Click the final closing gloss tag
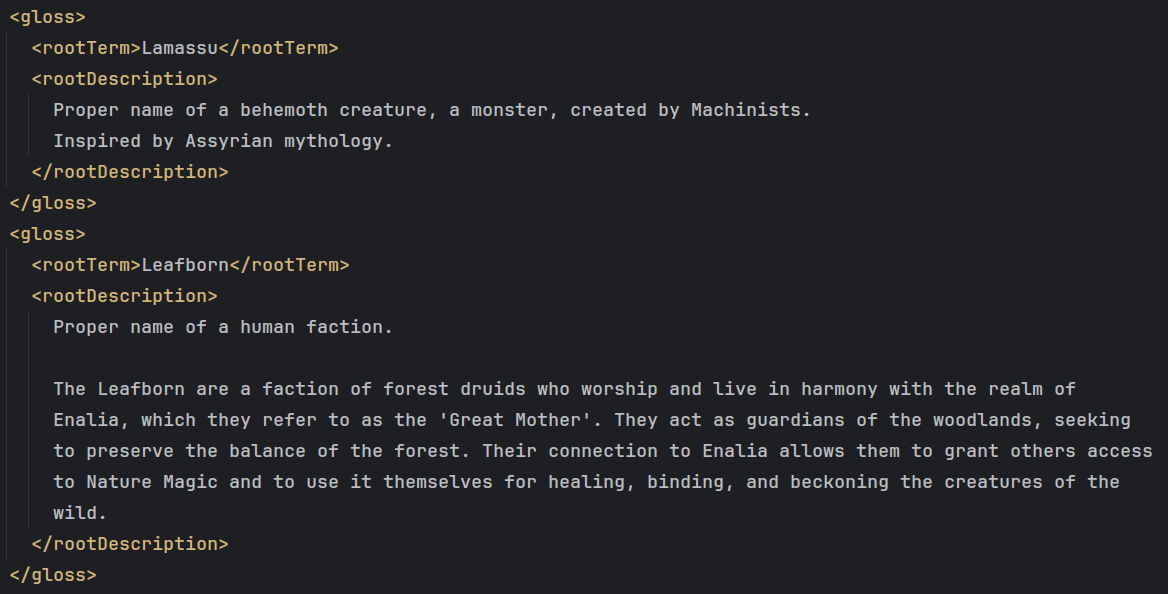 (53, 575)
